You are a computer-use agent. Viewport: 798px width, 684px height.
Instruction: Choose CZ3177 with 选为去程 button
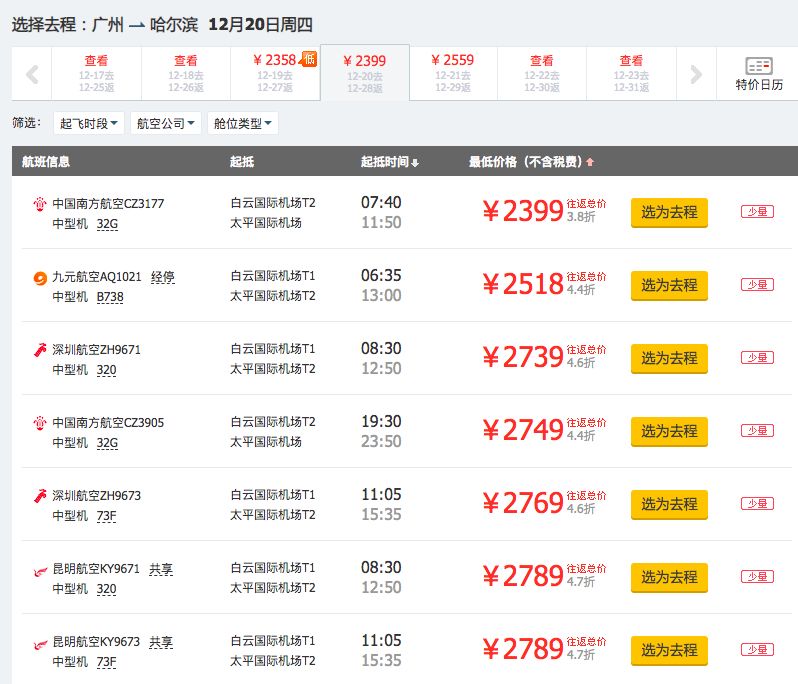click(669, 213)
